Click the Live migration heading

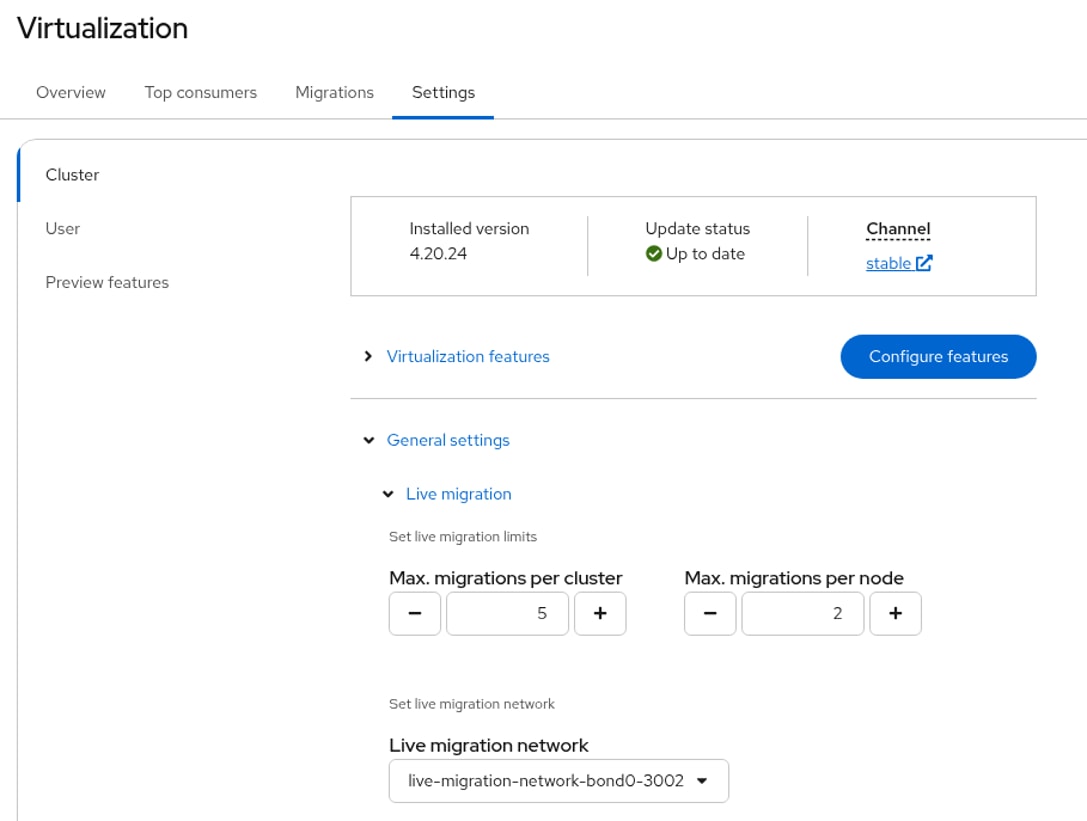coord(458,494)
